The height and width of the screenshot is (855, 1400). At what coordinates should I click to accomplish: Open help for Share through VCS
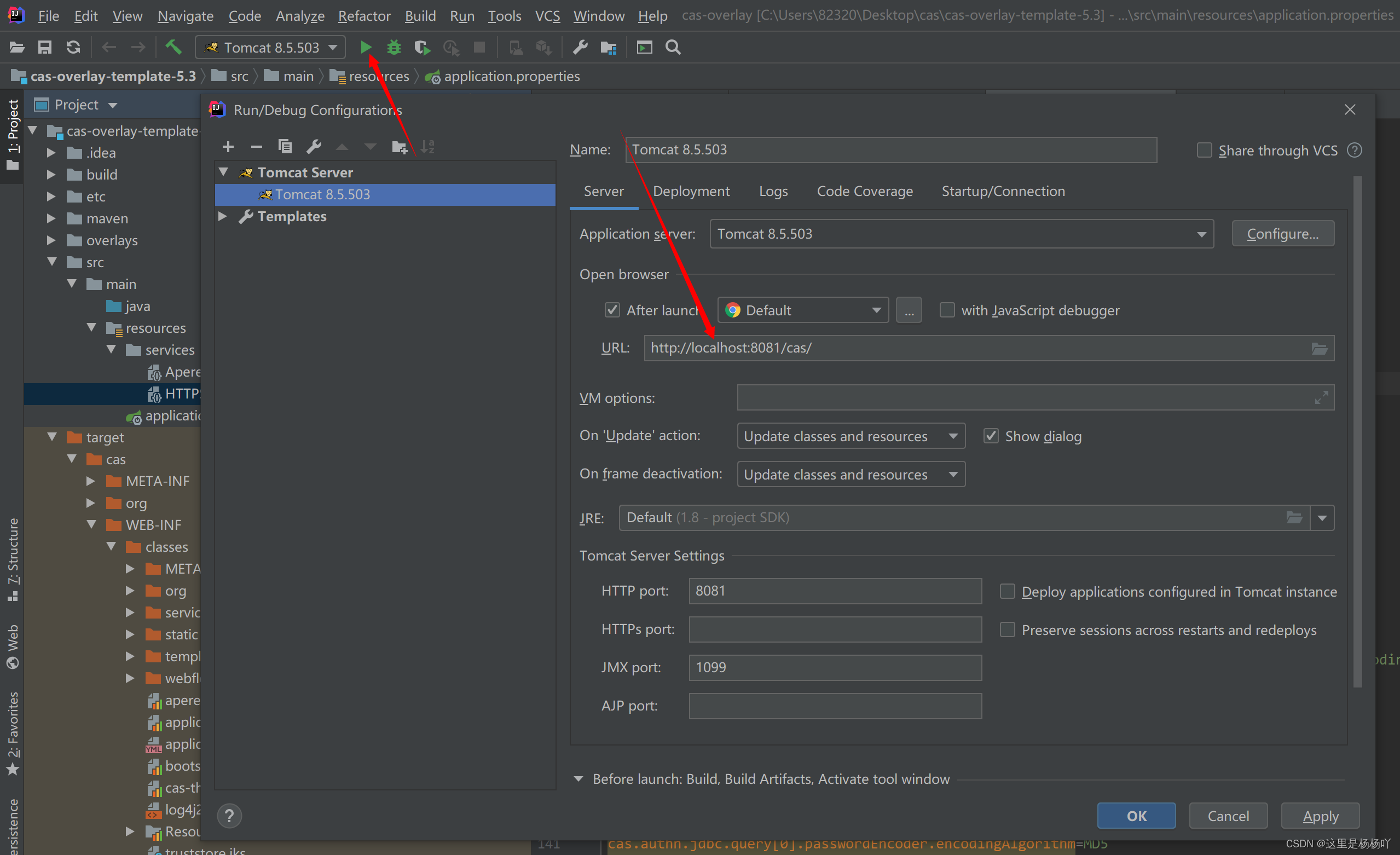(1355, 151)
